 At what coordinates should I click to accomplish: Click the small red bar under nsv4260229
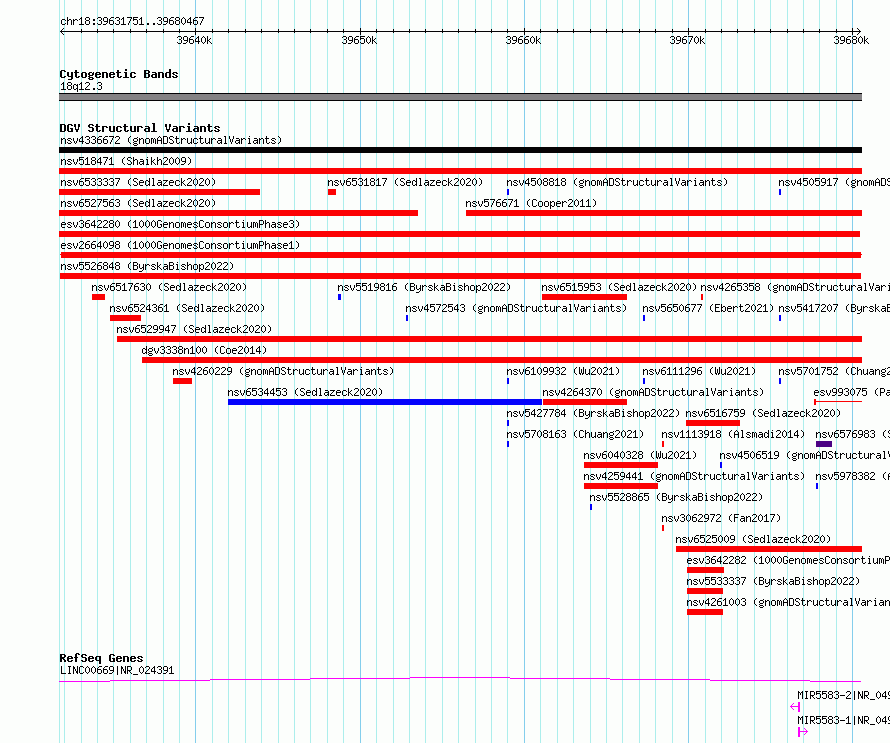(x=182, y=381)
